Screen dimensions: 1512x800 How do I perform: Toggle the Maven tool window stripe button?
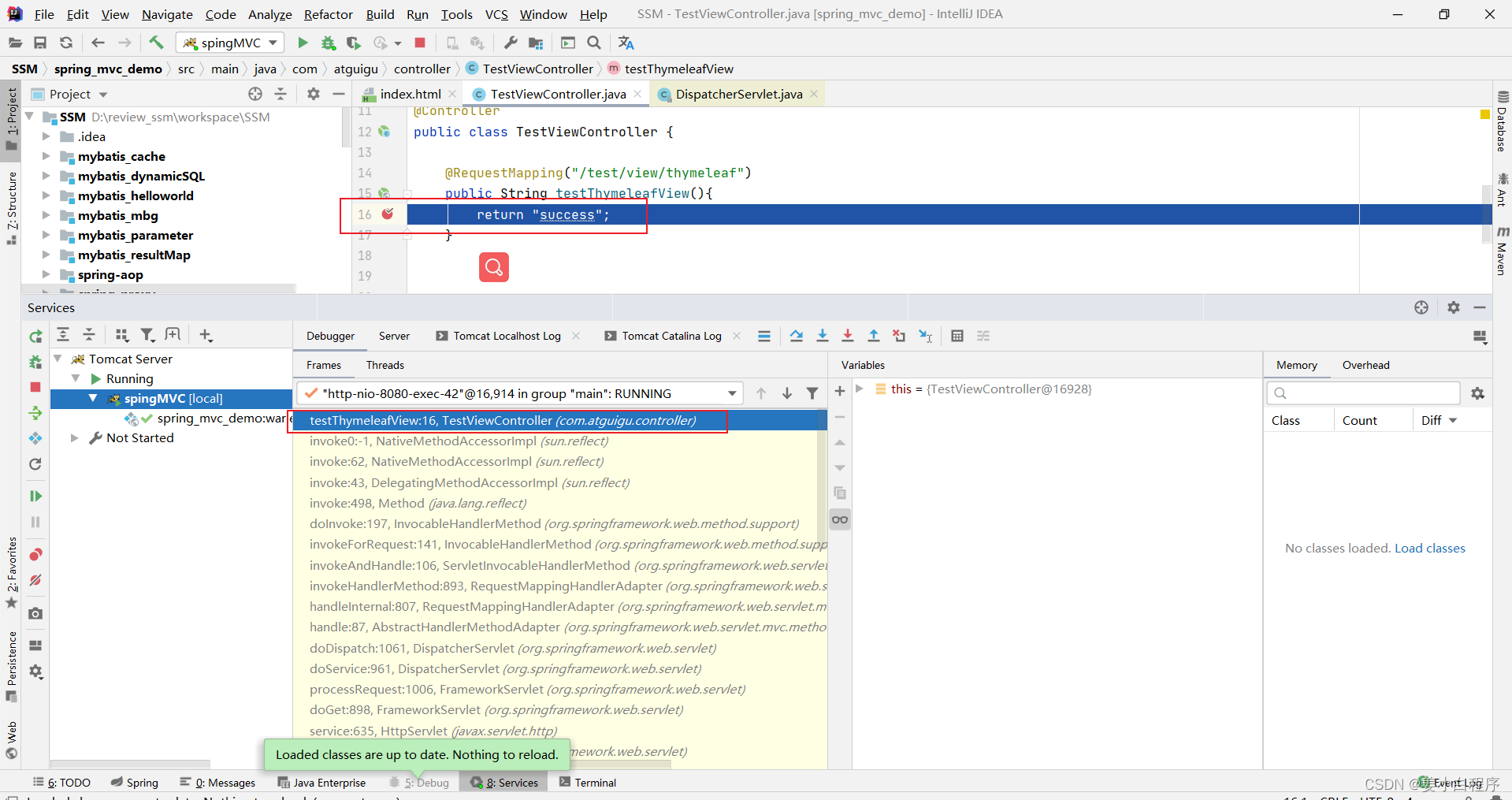pos(1502,251)
